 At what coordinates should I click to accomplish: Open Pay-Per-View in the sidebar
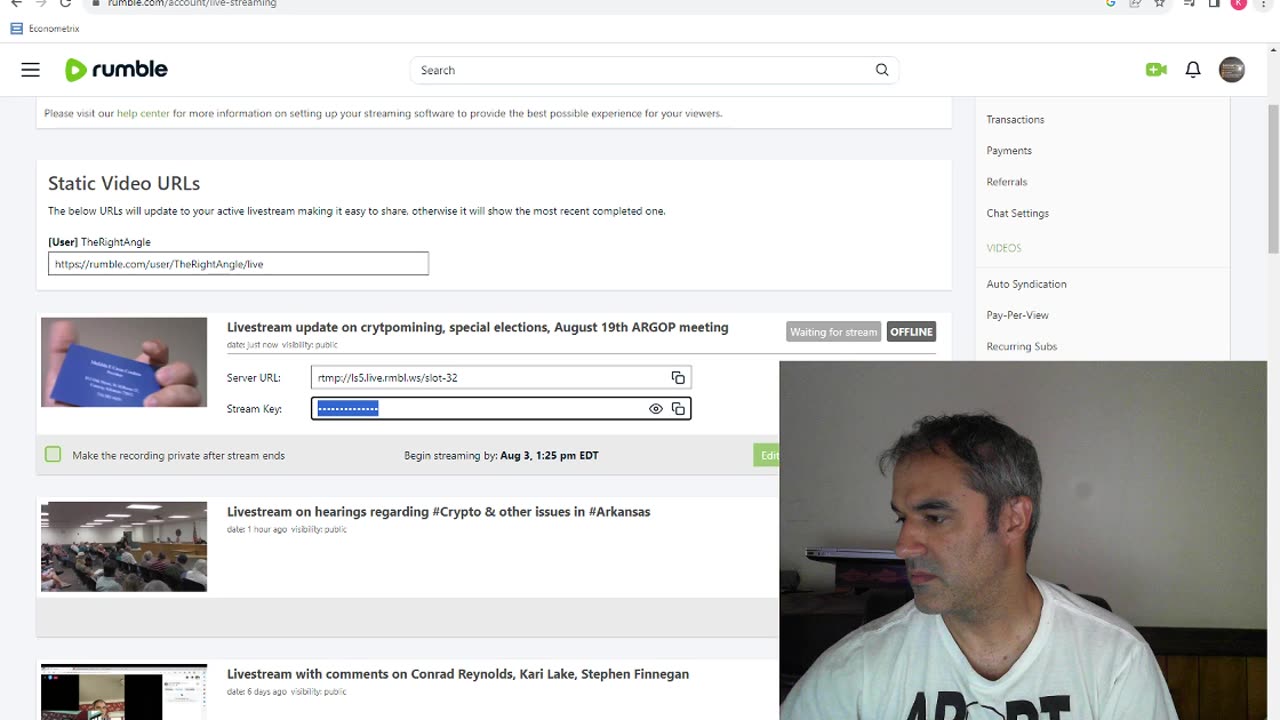[x=1017, y=315]
